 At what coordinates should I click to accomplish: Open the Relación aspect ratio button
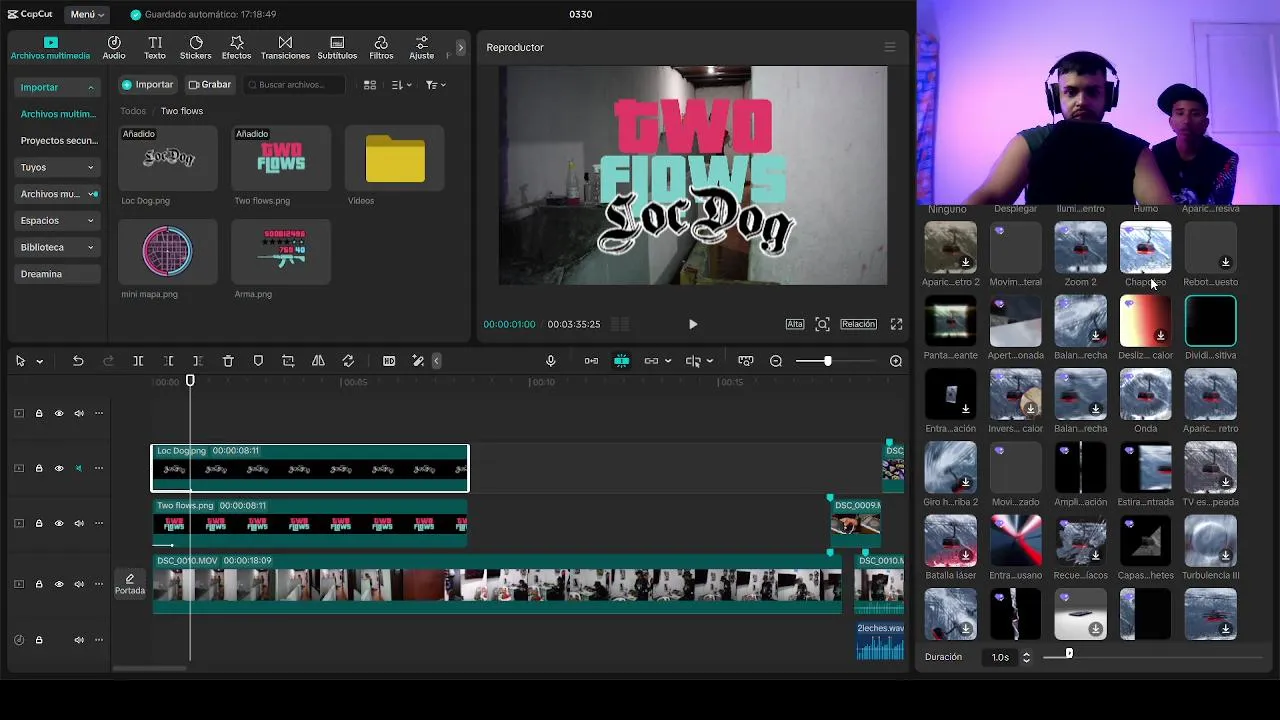point(859,324)
